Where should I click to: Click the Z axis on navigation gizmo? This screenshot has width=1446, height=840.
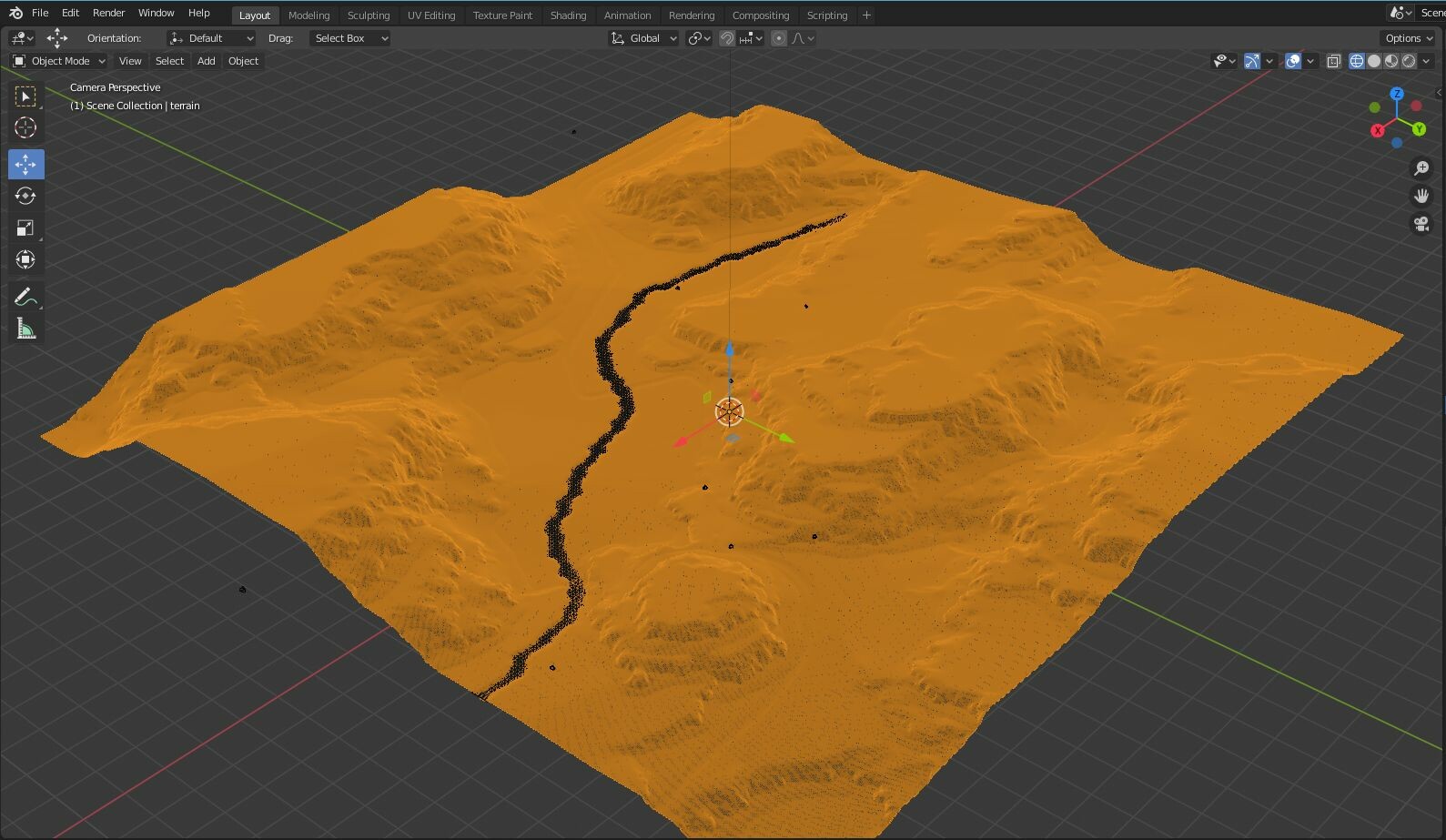[x=1397, y=94]
